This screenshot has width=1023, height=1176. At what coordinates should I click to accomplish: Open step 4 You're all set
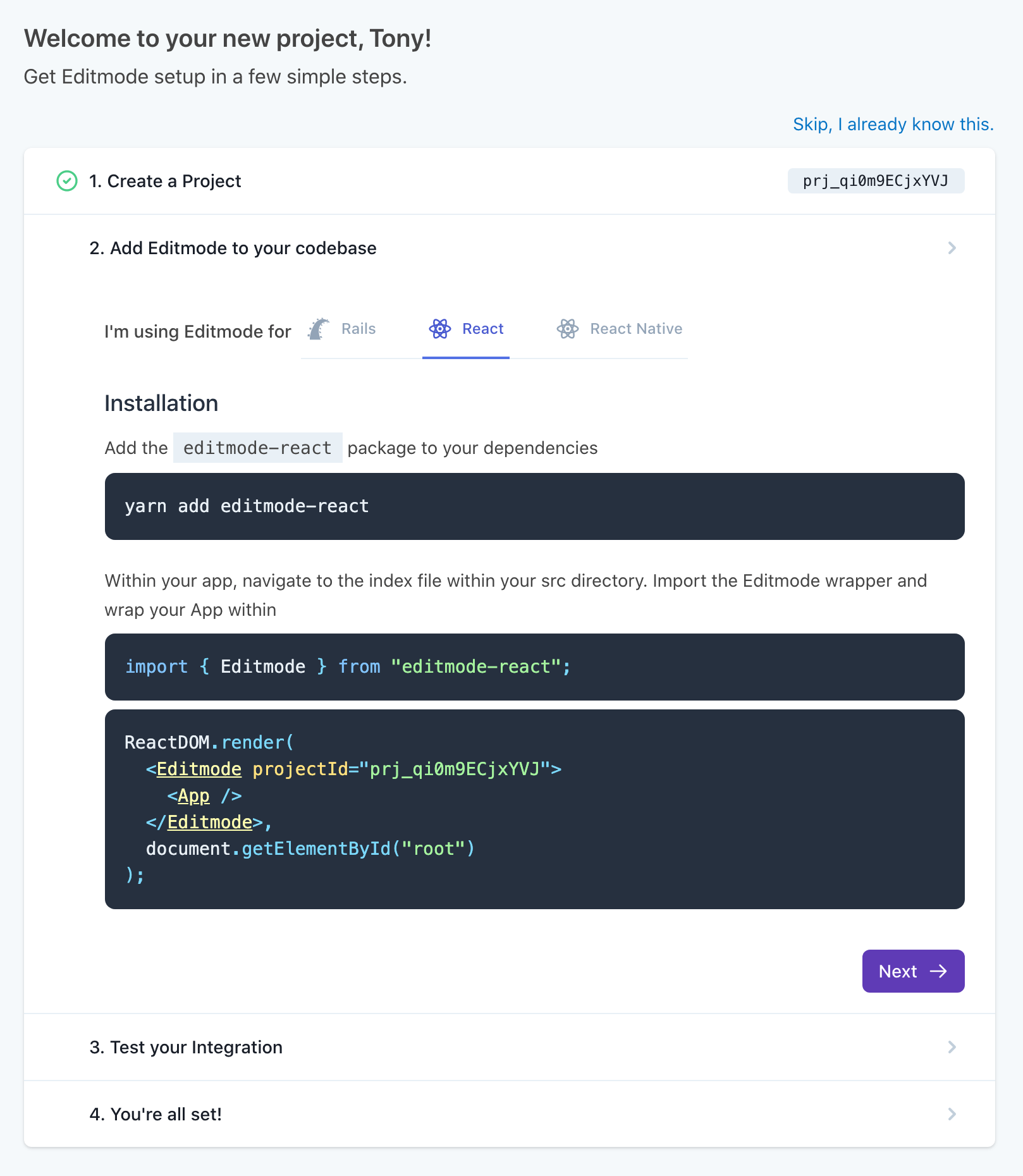(x=156, y=1114)
